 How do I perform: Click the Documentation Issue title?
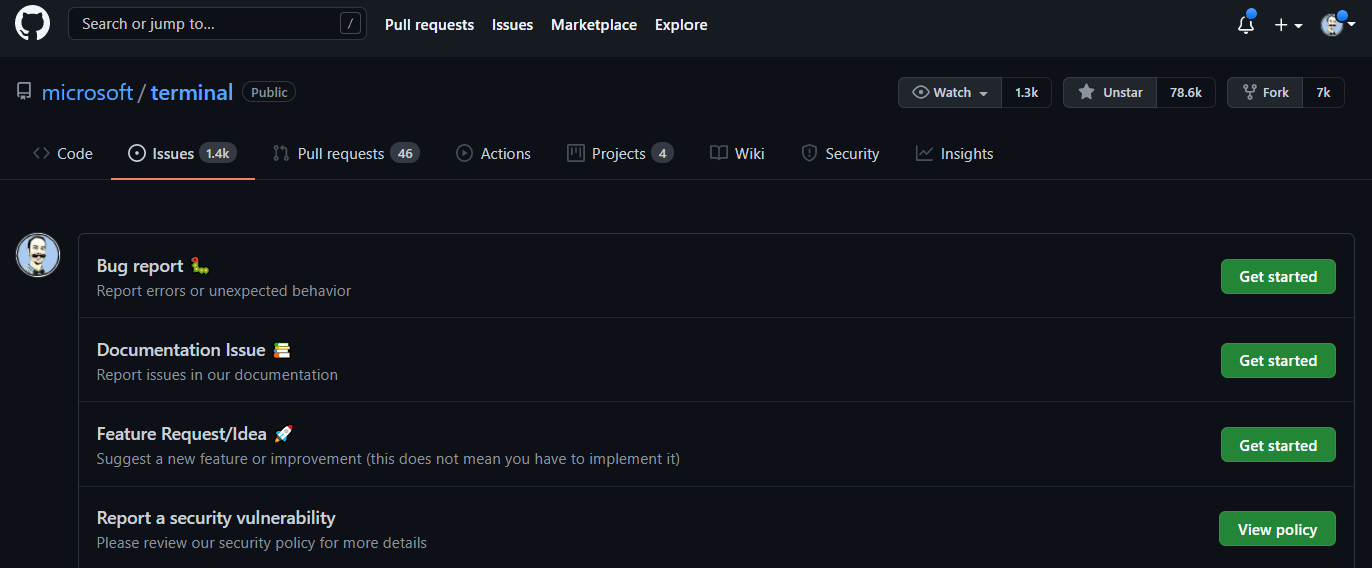point(181,350)
